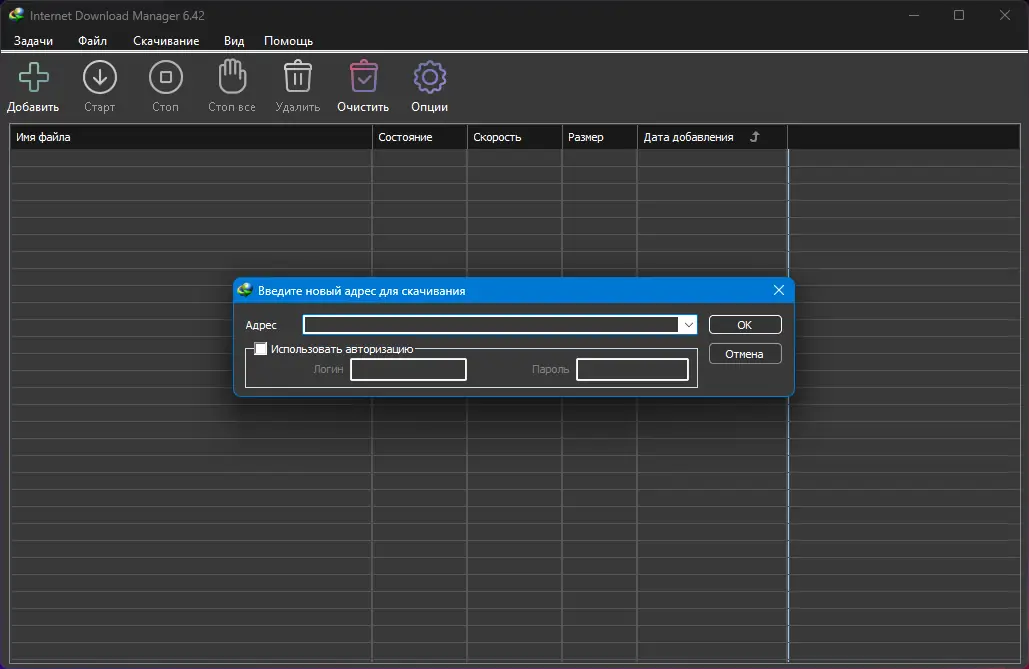Open the Скачивание menu
The width and height of the screenshot is (1029, 669).
pos(166,41)
